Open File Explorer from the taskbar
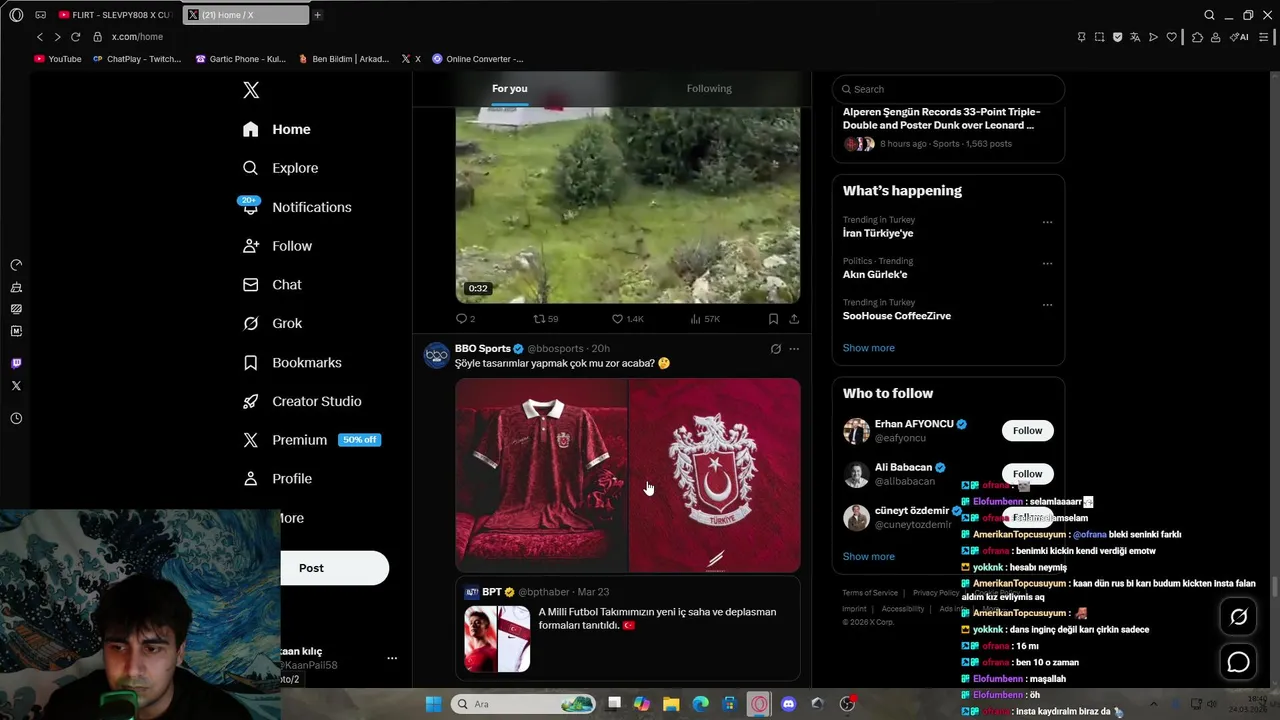The image size is (1280, 720). [671, 704]
